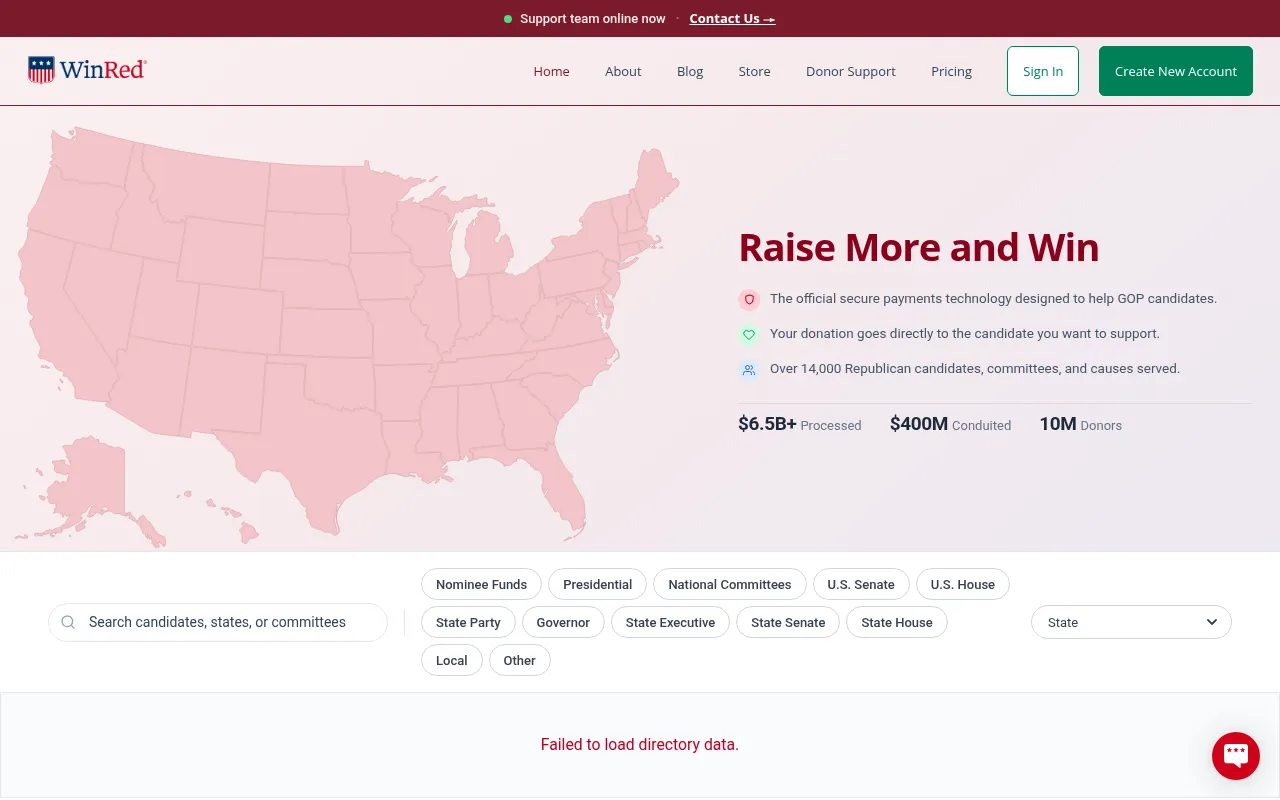The image size is (1280, 800).
Task: Select the Other filter chip
Action: click(519, 660)
